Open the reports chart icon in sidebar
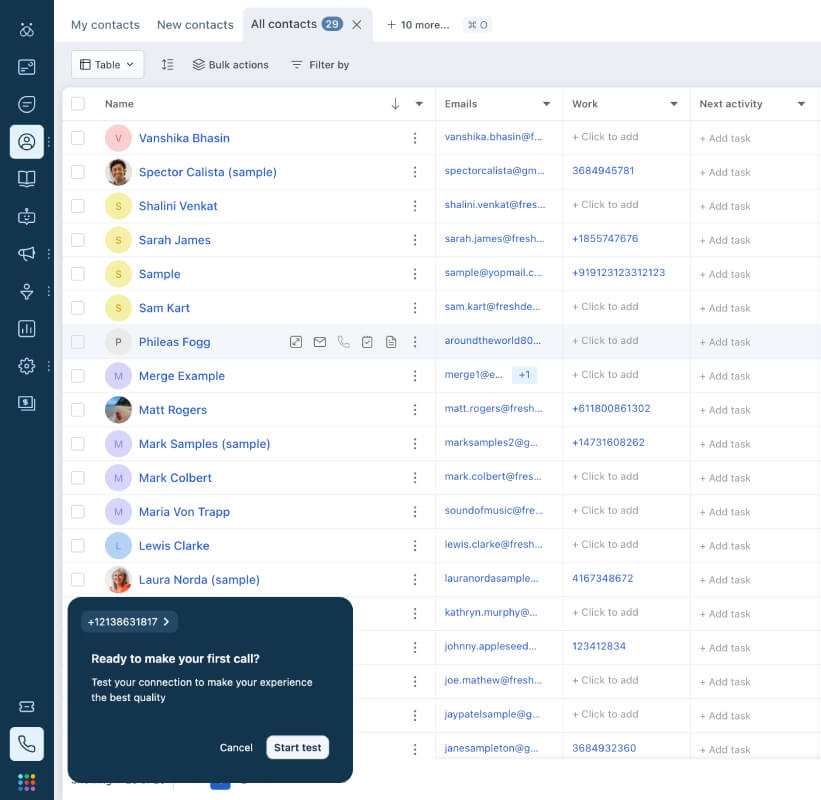 [x=26, y=329]
